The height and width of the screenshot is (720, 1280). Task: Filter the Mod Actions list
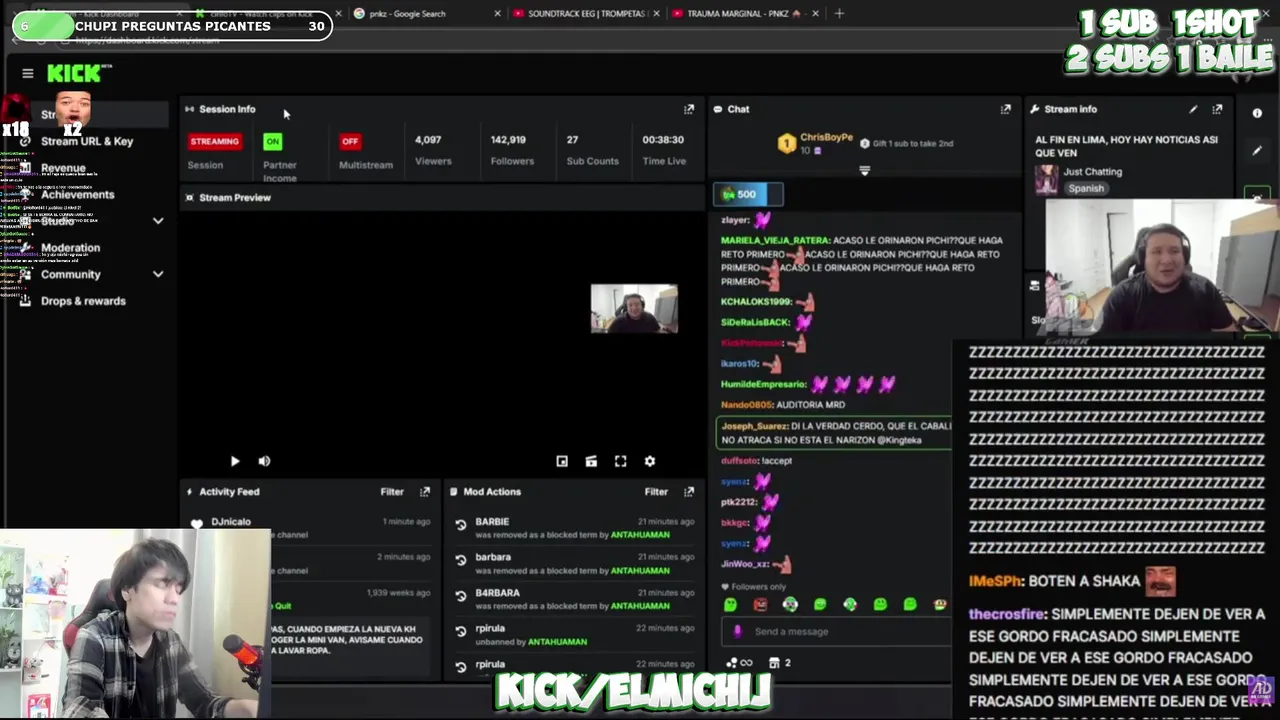pos(656,491)
